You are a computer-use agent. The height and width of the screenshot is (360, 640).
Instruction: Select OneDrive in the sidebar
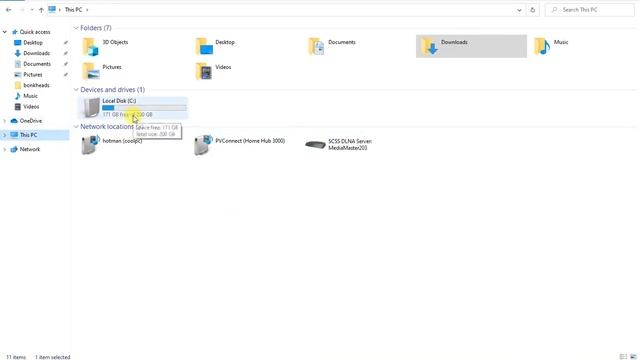pos(31,121)
